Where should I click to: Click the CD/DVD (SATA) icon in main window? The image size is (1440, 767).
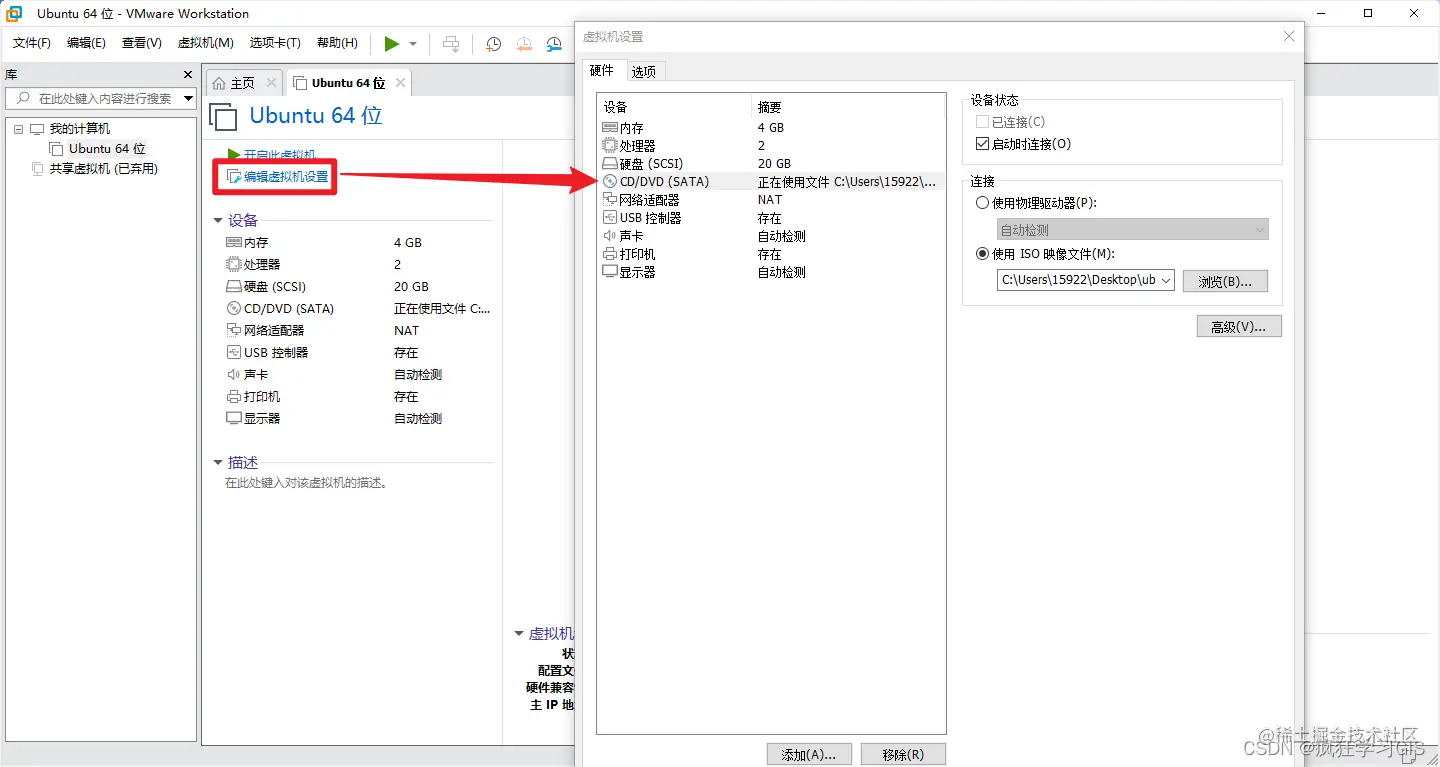233,308
